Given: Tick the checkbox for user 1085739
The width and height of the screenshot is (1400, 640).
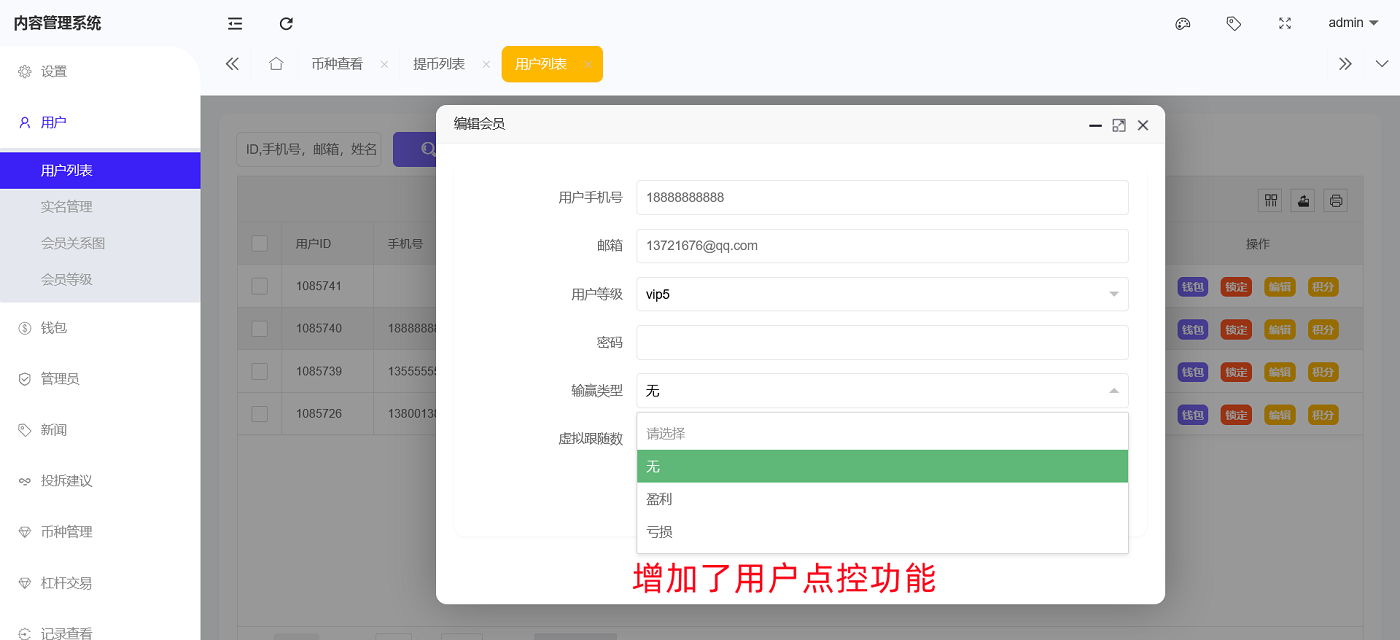Looking at the screenshot, I should [x=260, y=371].
